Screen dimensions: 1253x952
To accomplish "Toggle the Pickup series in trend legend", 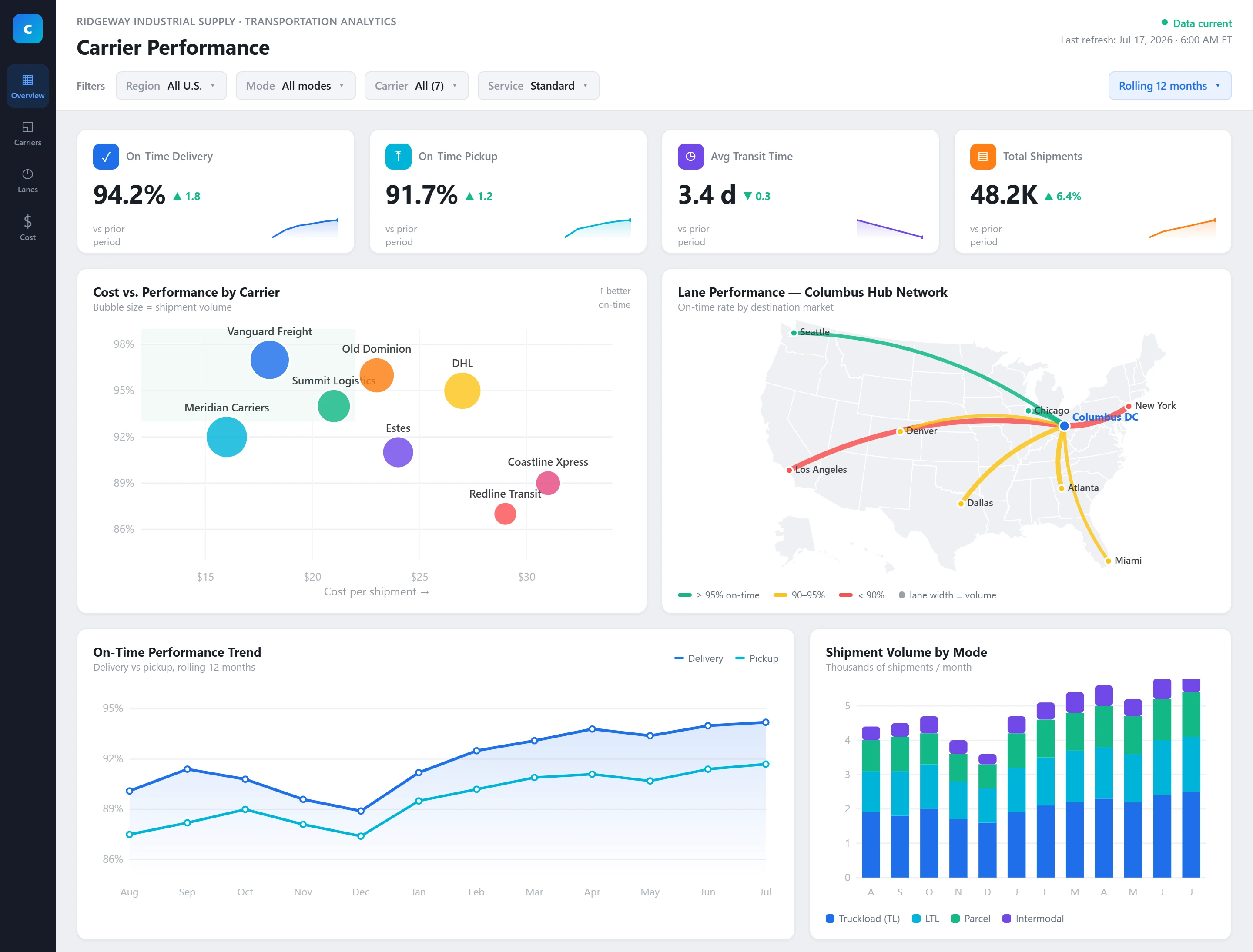I will tap(756, 658).
